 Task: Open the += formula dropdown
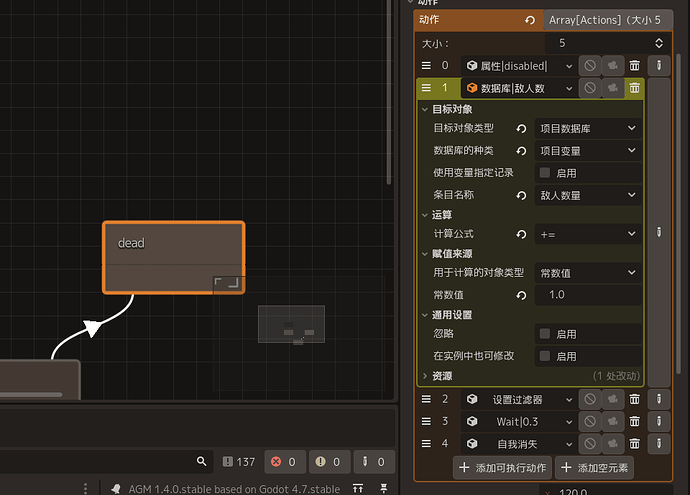[x=588, y=234]
